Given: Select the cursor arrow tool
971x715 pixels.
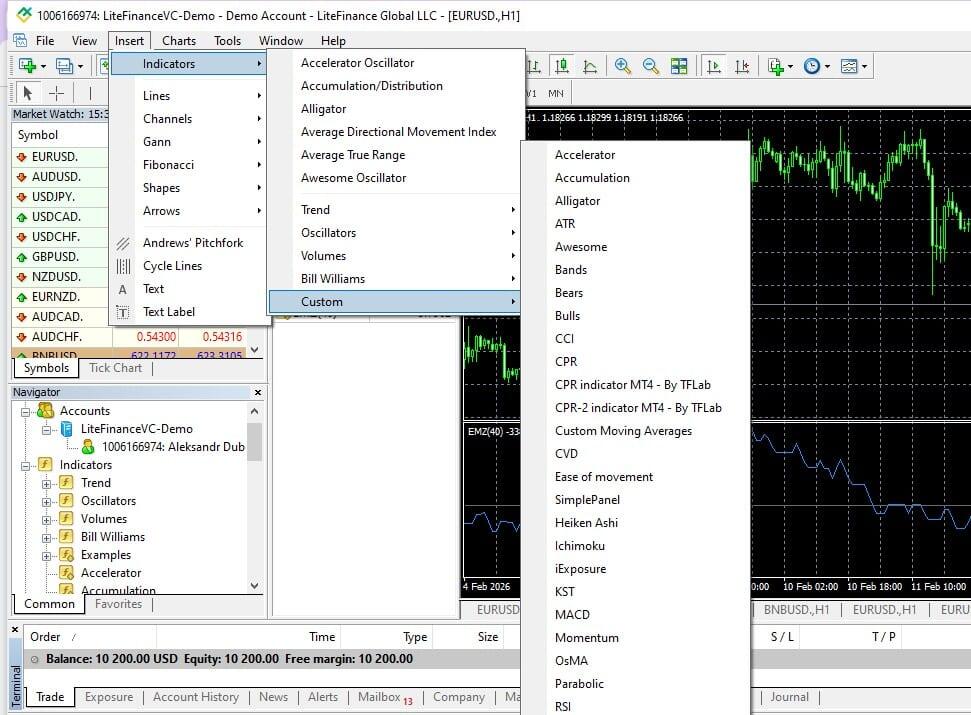Looking at the screenshot, I should click(x=28, y=92).
